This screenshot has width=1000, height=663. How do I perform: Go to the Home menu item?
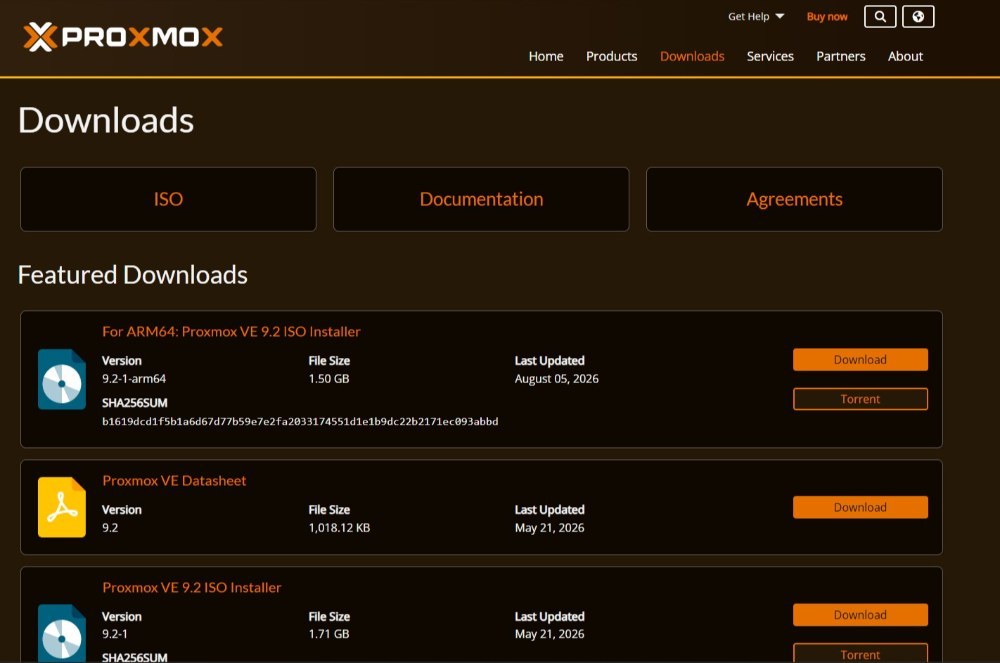click(545, 56)
